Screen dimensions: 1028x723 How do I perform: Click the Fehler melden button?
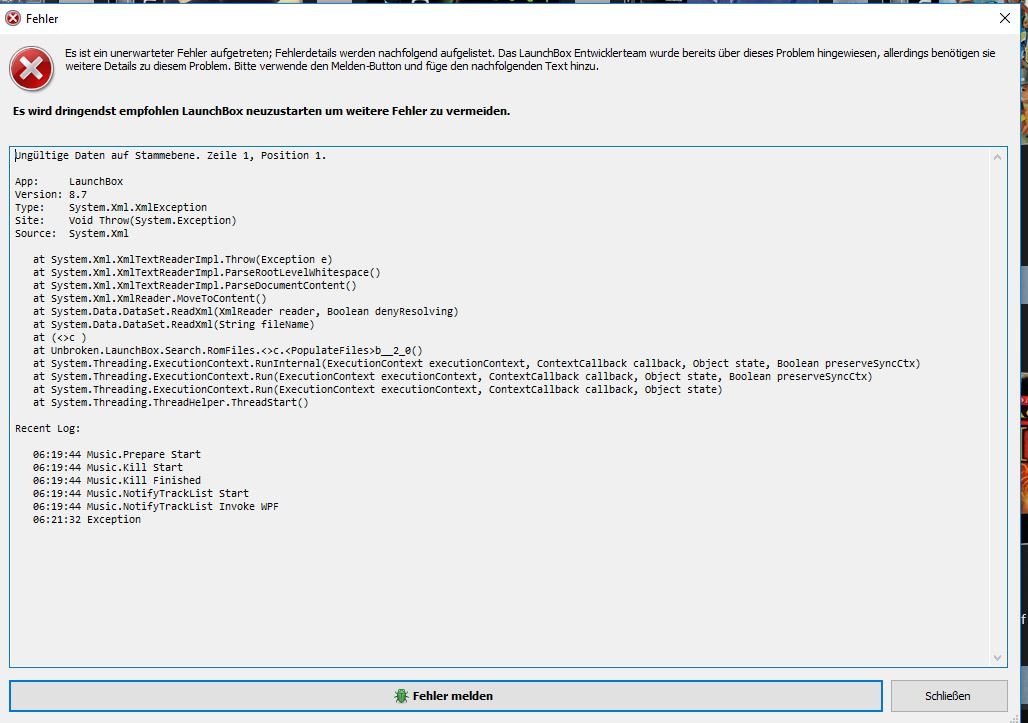[446, 695]
